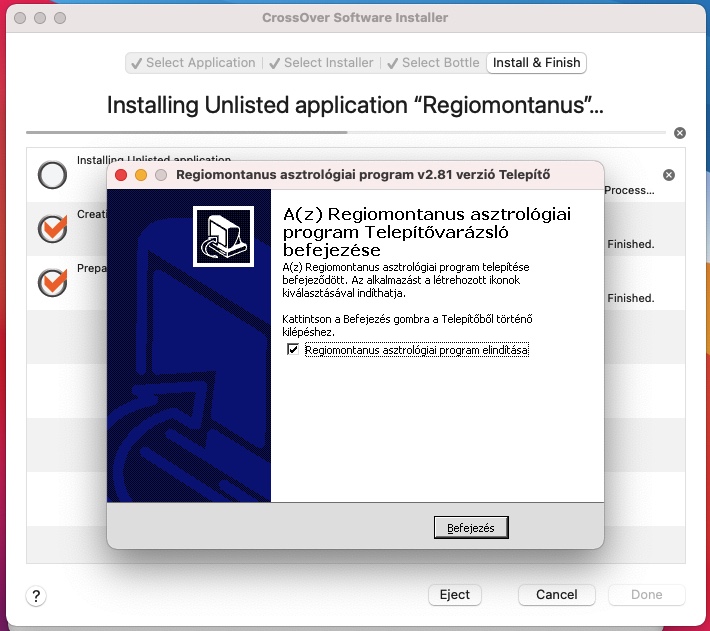Go to the Select Application step

point(194,62)
